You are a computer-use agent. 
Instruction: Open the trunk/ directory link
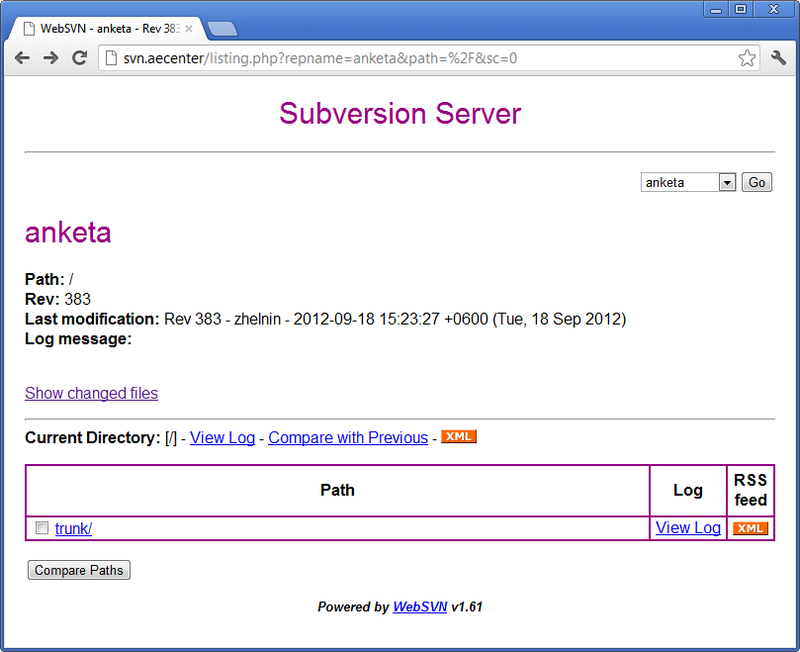point(74,528)
